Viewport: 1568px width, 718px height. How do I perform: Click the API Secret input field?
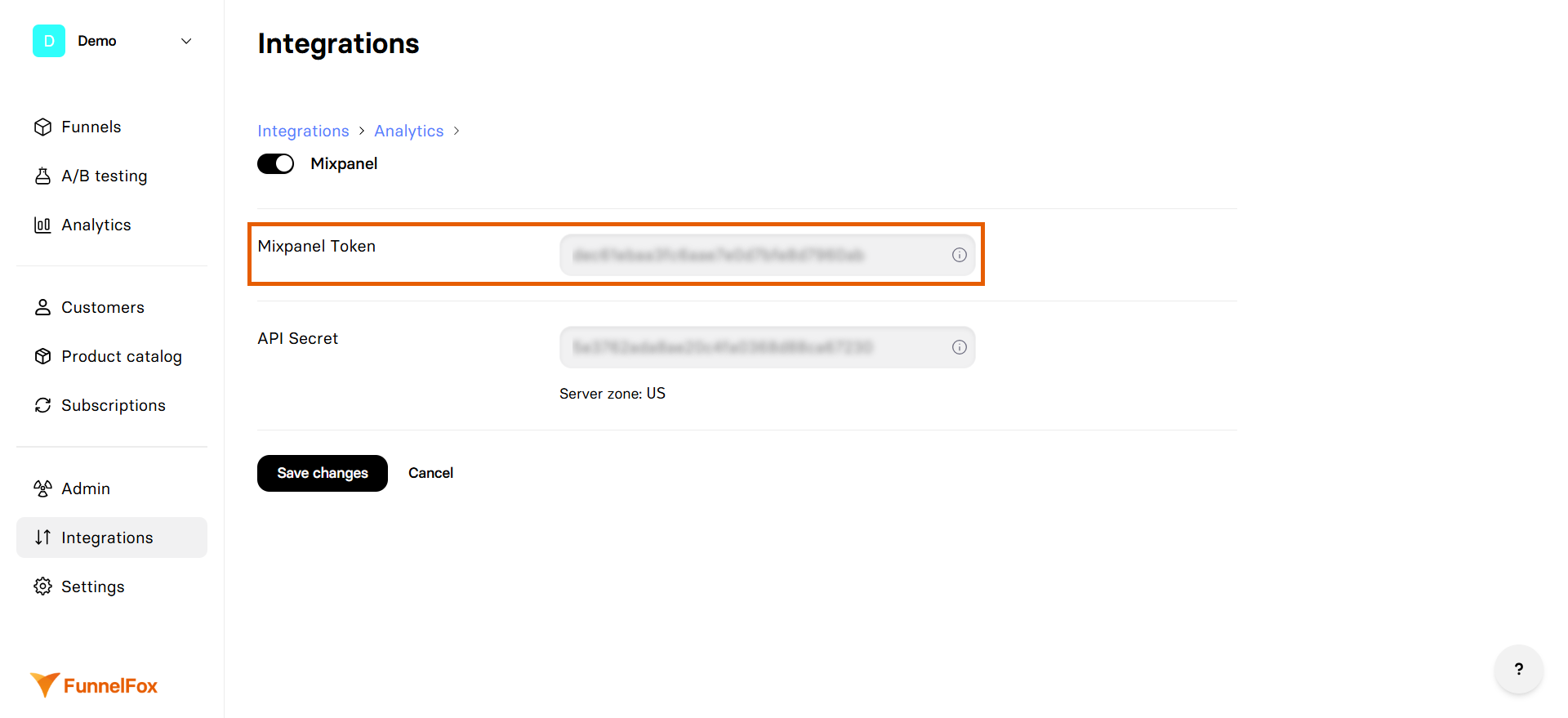click(x=768, y=347)
